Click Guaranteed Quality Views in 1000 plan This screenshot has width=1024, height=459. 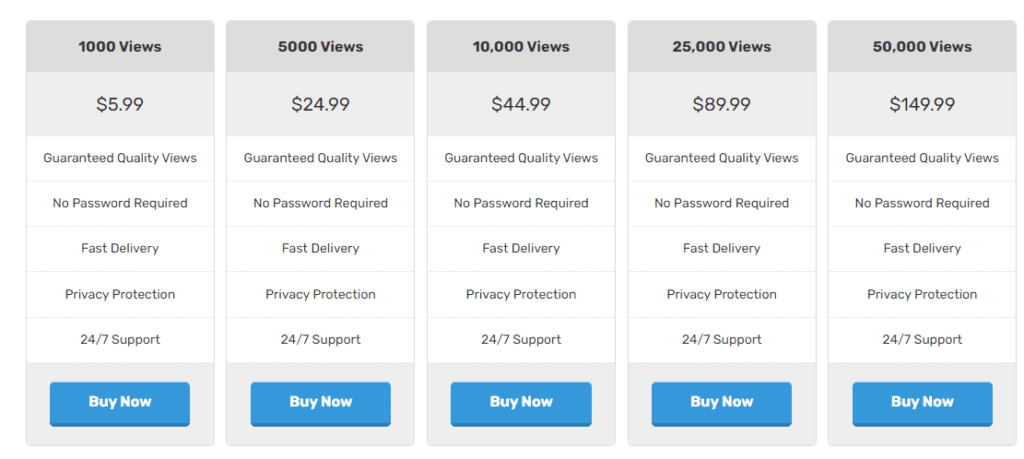(120, 158)
